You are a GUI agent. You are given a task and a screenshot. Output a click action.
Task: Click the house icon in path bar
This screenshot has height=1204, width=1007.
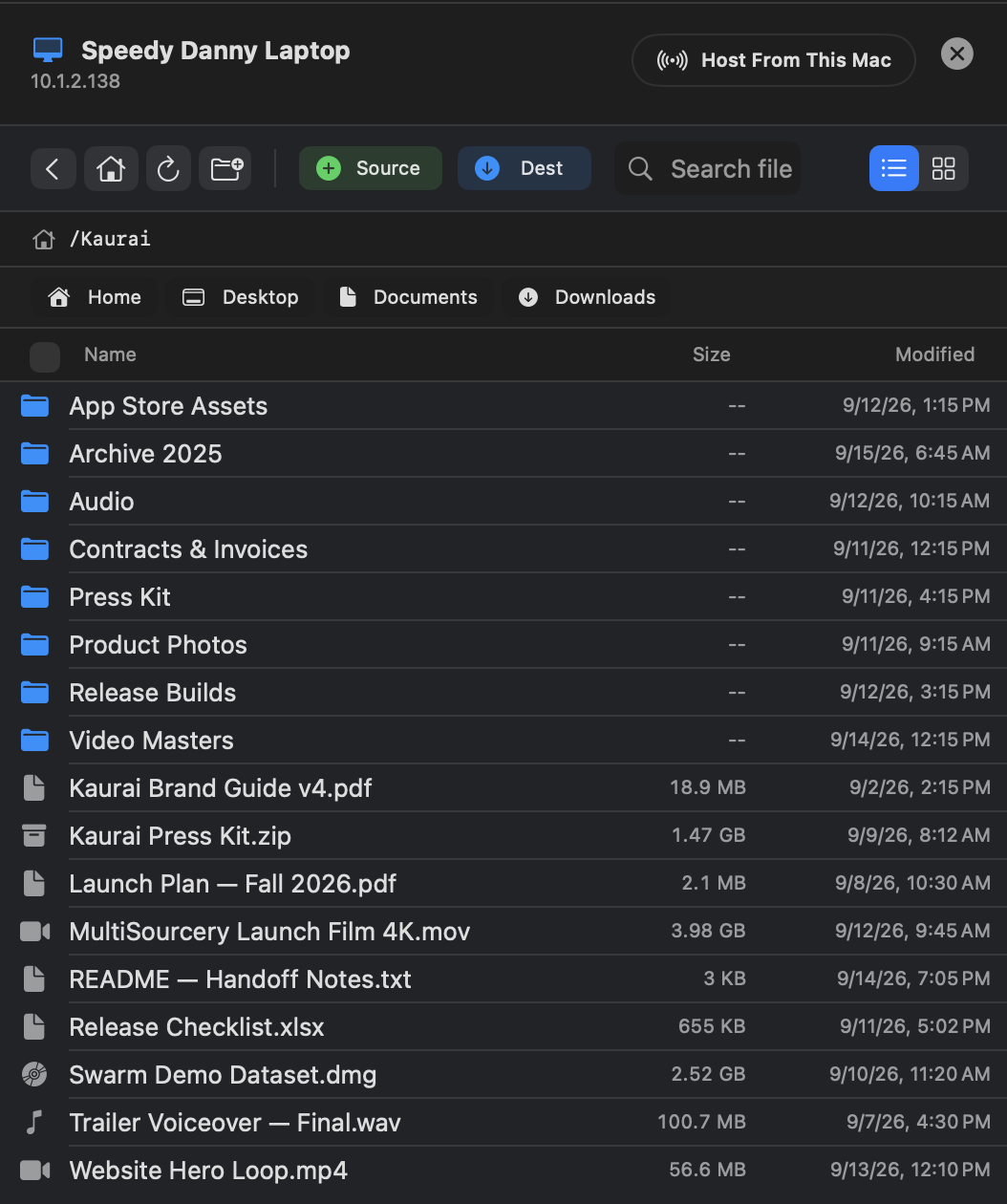coord(44,239)
